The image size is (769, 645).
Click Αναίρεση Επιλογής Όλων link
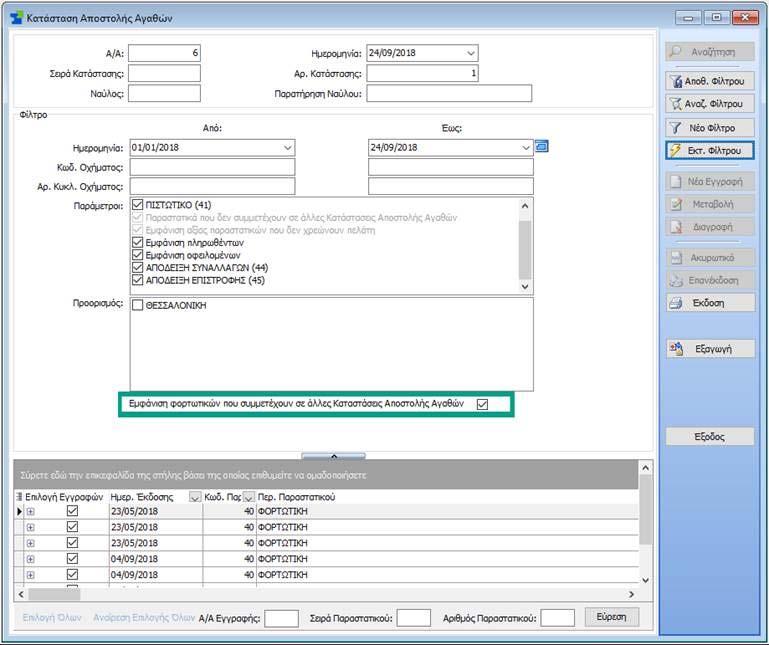pyautogui.click(x=144, y=618)
